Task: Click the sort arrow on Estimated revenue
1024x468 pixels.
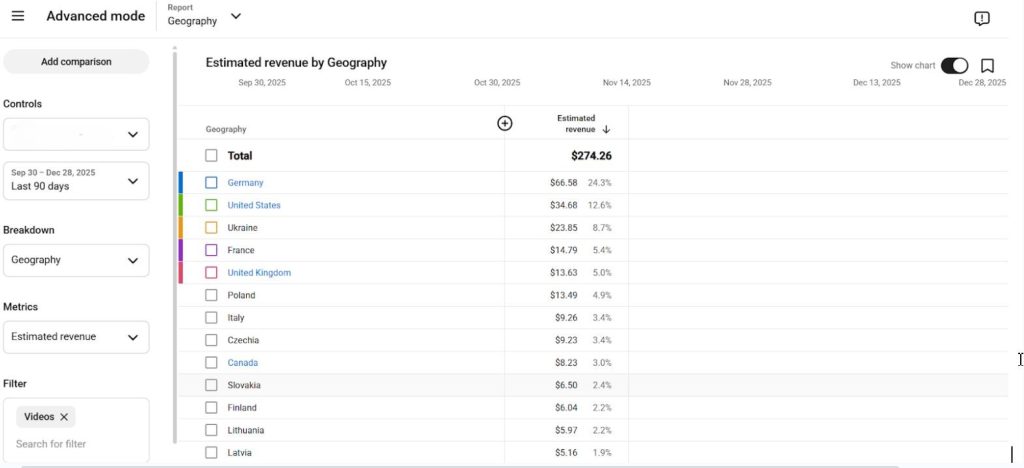Action: pos(606,129)
